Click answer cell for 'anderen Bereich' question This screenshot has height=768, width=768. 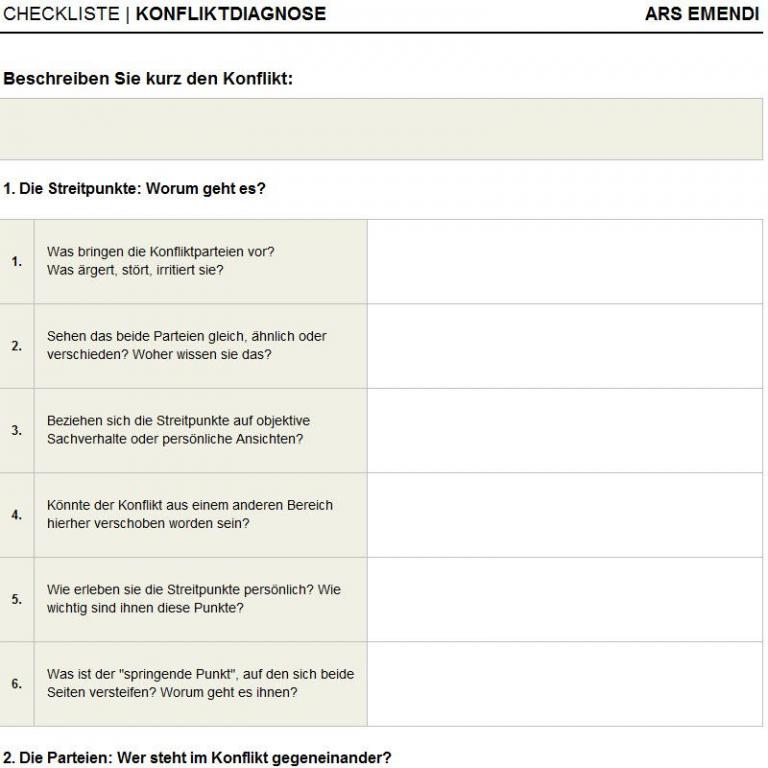pos(564,515)
